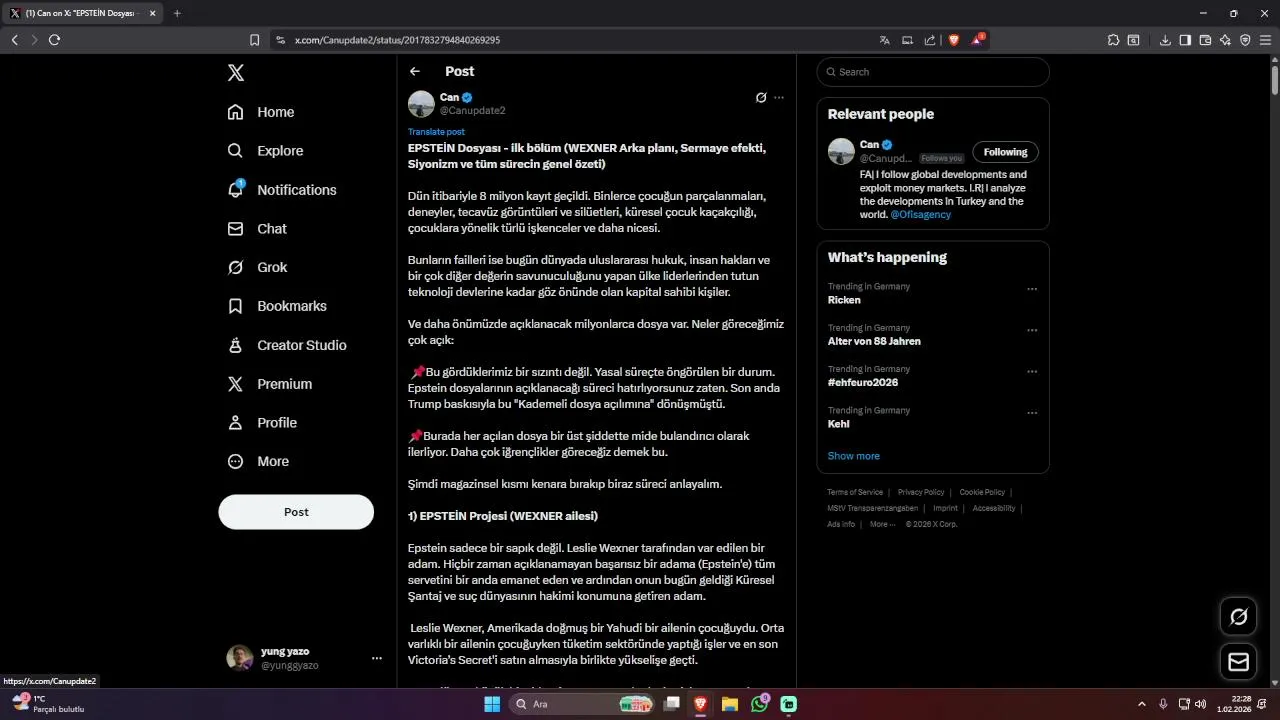Open the post's three-dot menu

click(x=779, y=98)
